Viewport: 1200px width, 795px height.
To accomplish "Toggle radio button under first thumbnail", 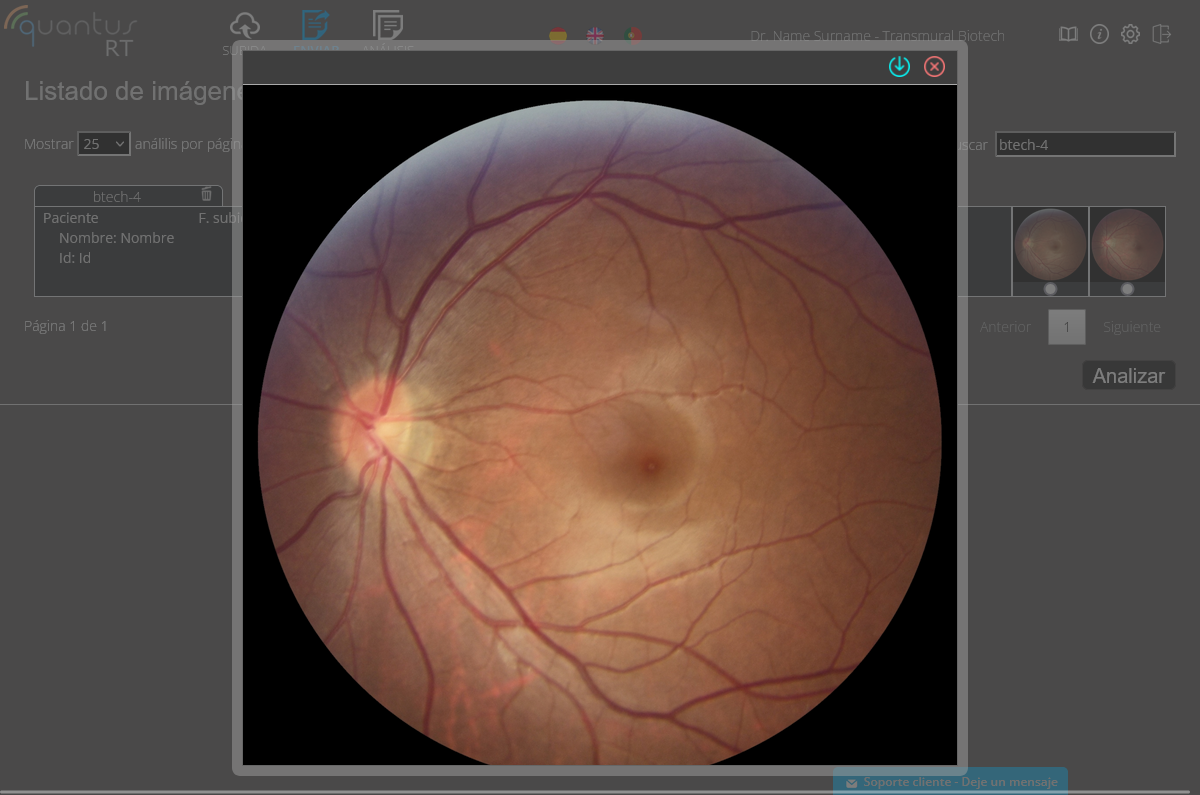I will point(1050,289).
